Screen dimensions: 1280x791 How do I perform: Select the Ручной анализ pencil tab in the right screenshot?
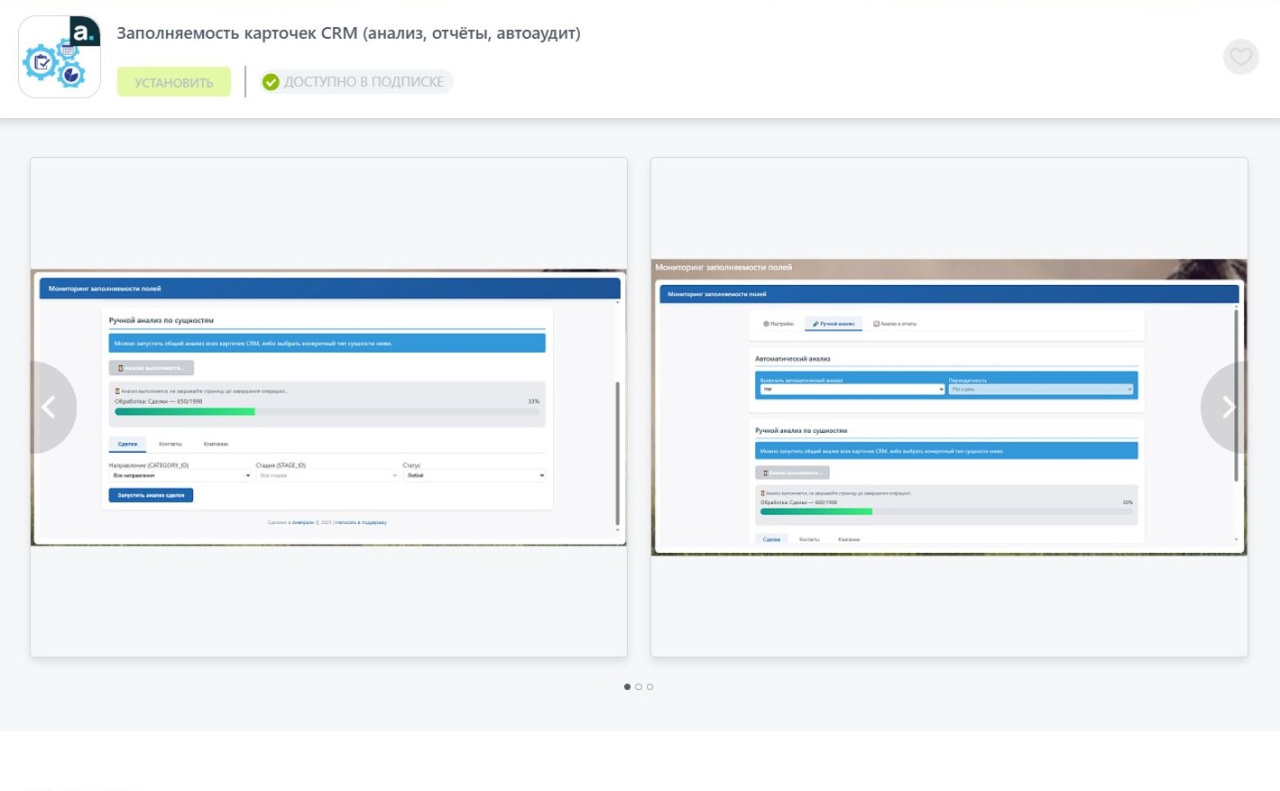833,324
